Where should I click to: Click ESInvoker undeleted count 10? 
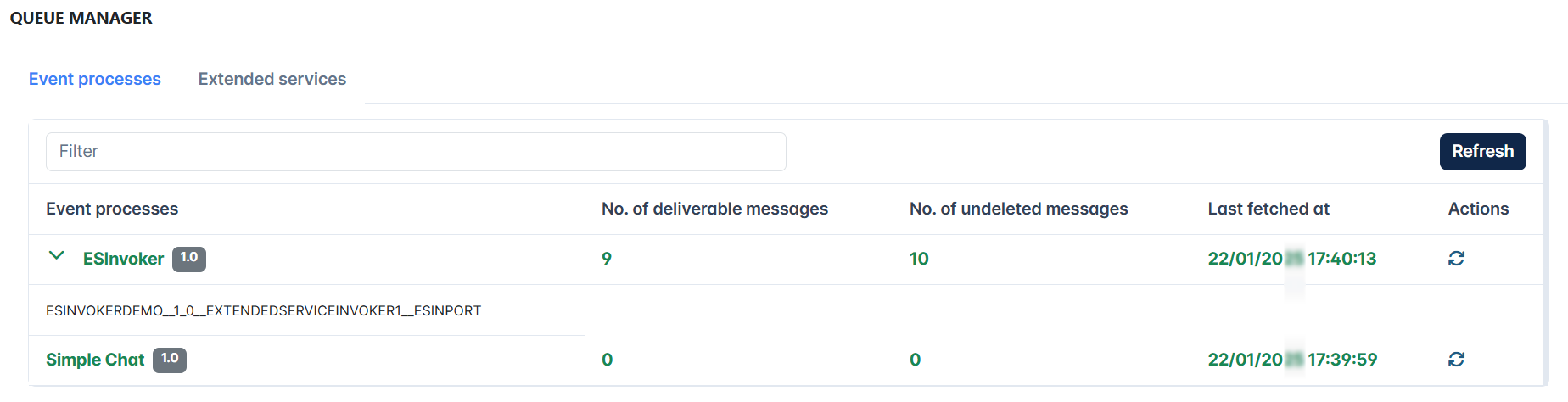(919, 259)
